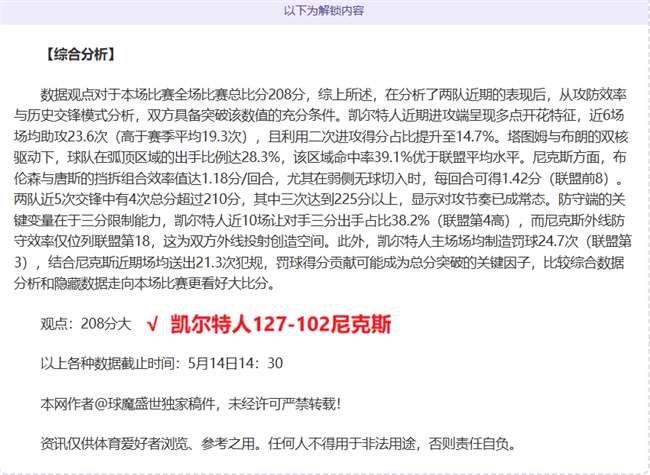The width and height of the screenshot is (650, 475).
Task: Click the line beginning 3），结合尼克斯近期场均
Action: [x=319, y=263]
